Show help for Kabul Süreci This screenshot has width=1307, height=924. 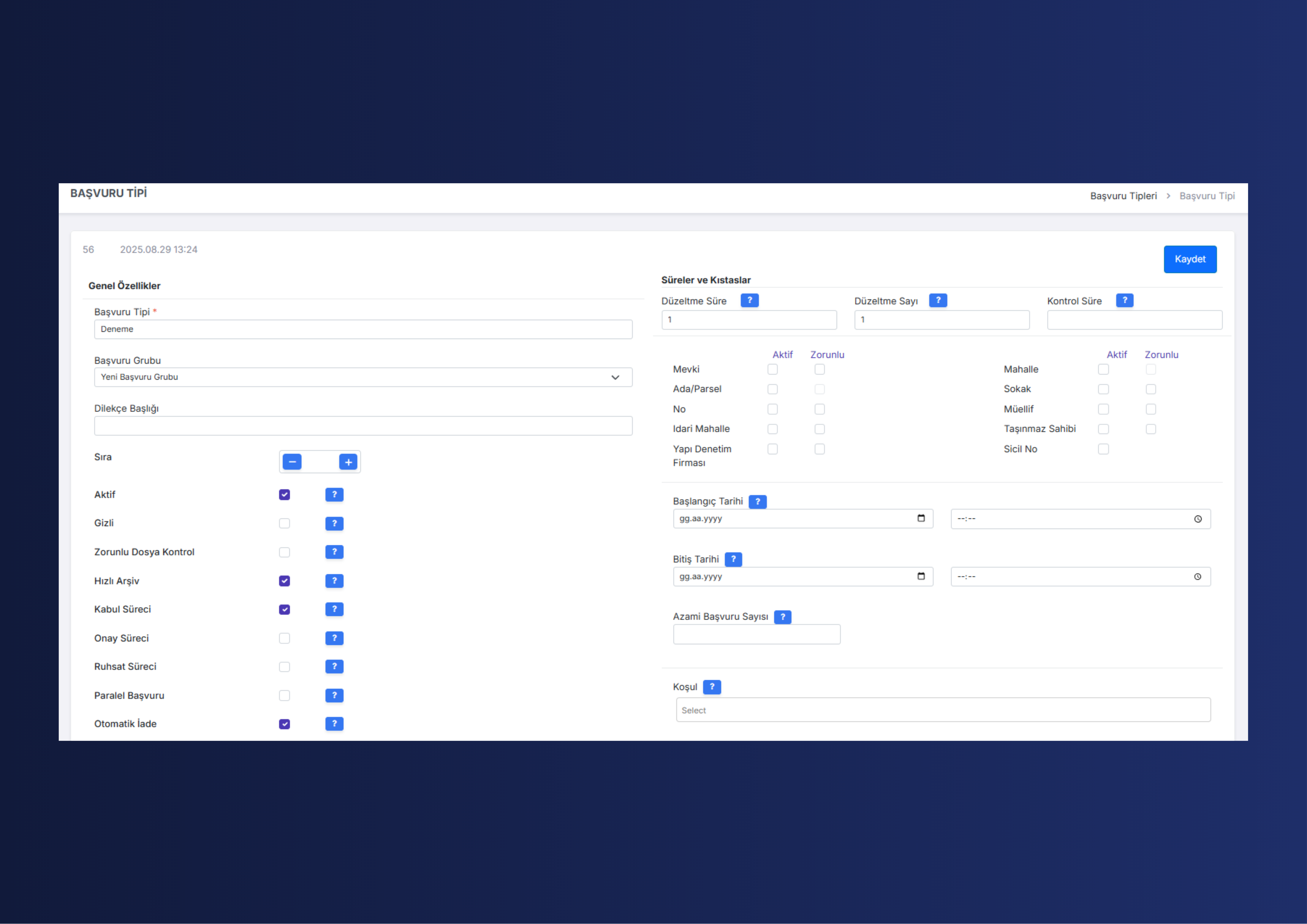pyautogui.click(x=334, y=609)
